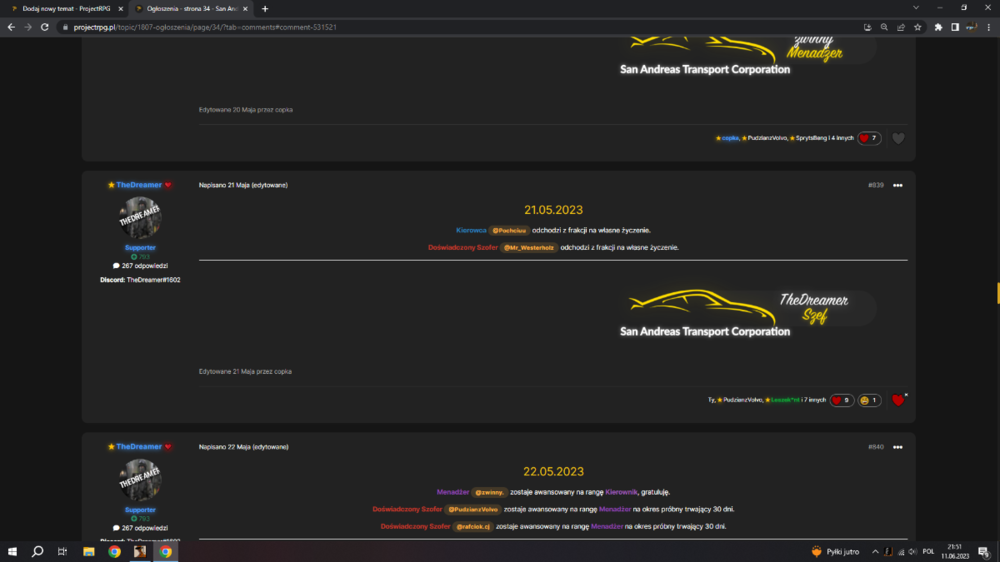
Task: Toggle heart reaction on post #839
Action: pyautogui.click(x=898, y=400)
